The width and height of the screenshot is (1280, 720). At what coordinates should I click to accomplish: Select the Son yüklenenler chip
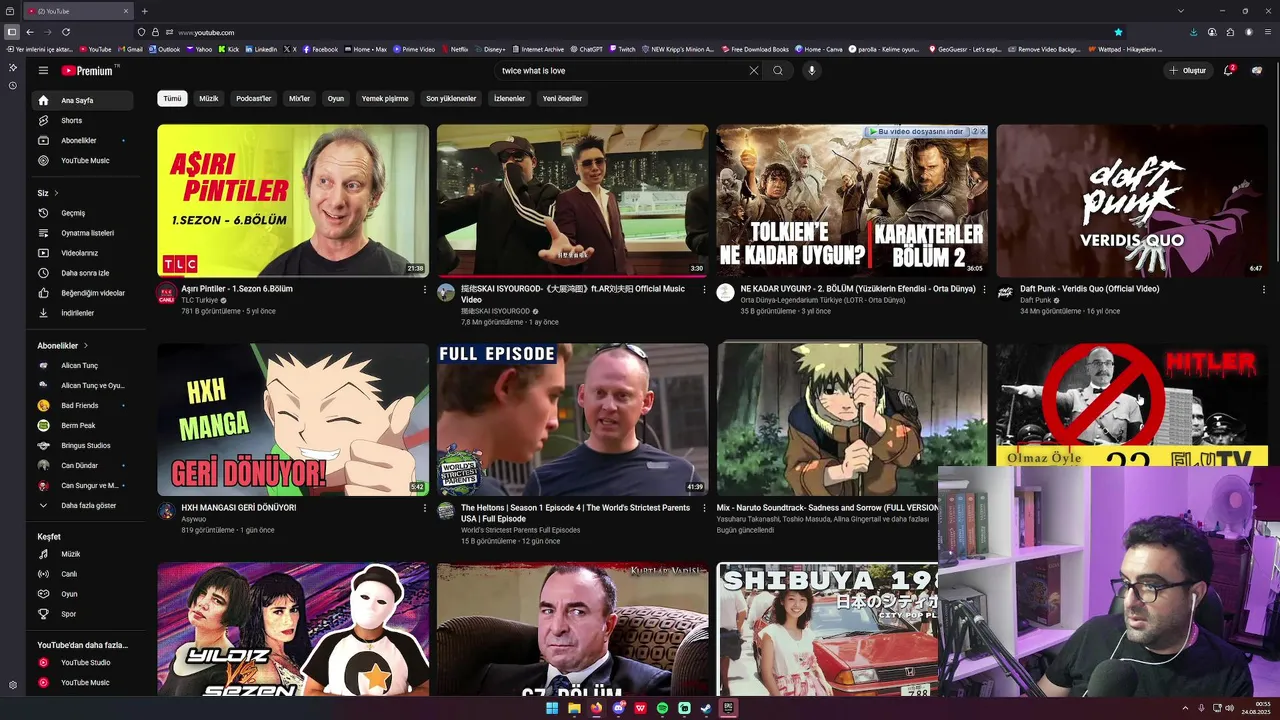451,98
